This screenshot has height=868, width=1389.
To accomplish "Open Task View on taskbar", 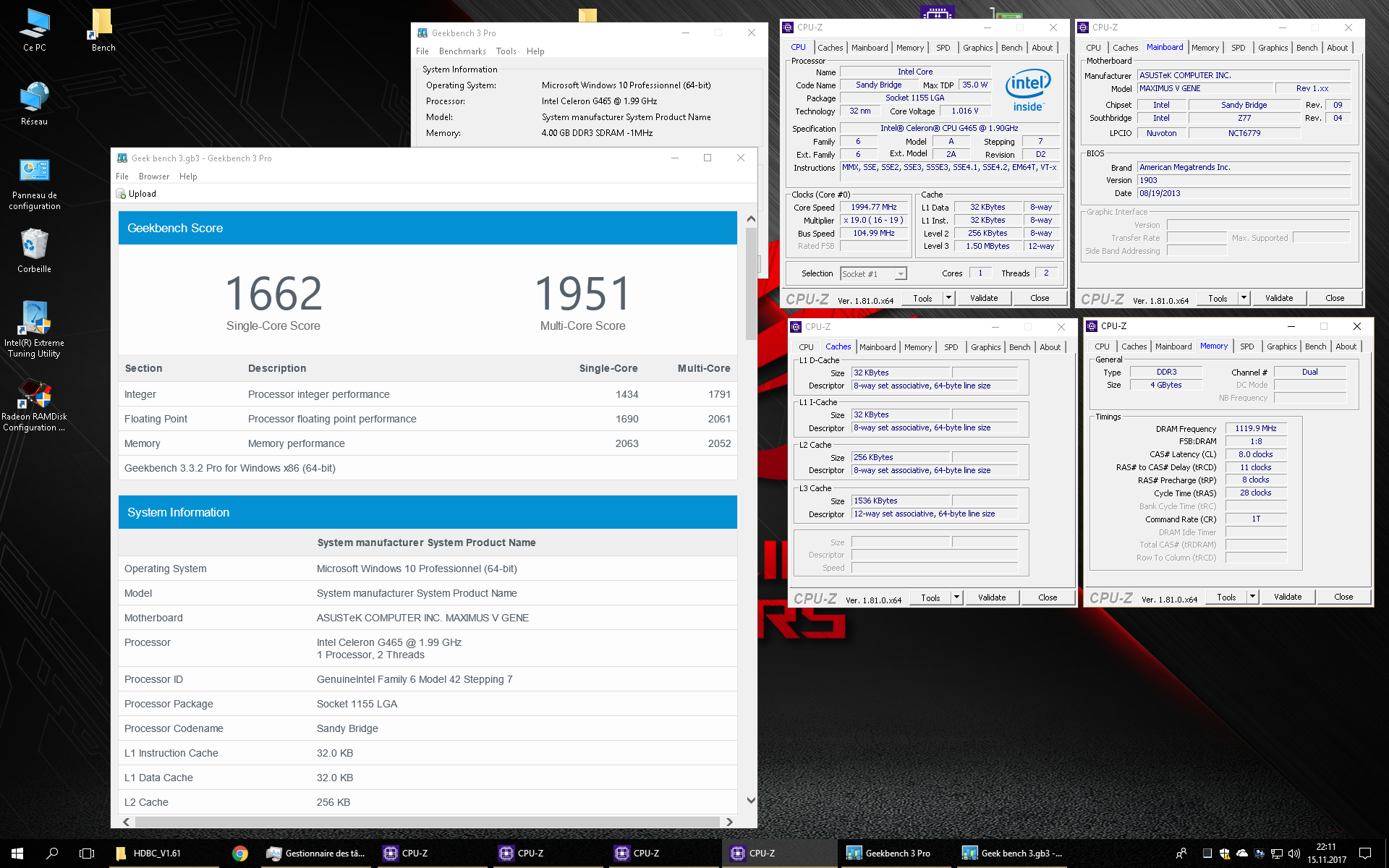I will (x=87, y=854).
